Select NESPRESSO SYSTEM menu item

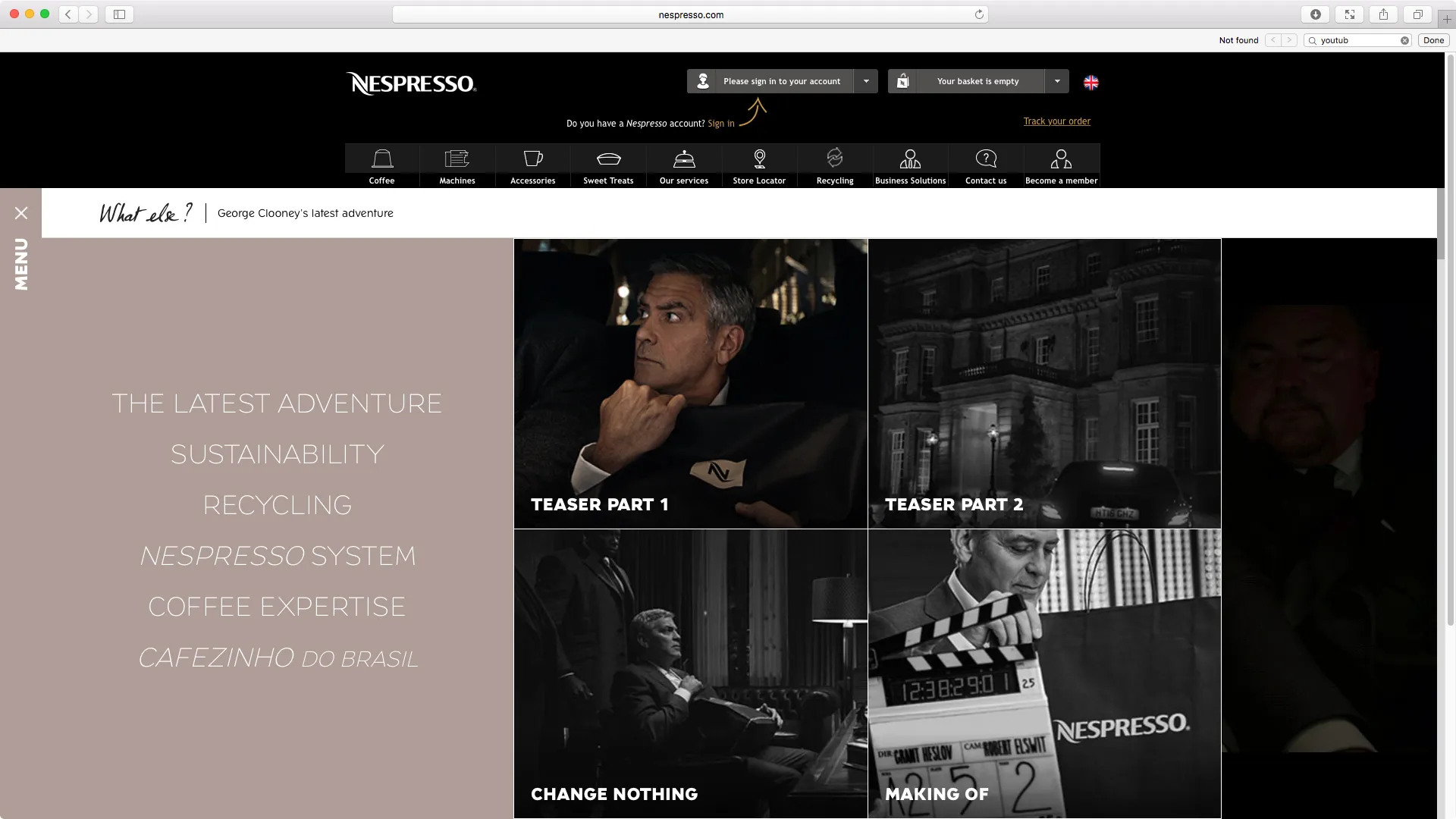277,556
